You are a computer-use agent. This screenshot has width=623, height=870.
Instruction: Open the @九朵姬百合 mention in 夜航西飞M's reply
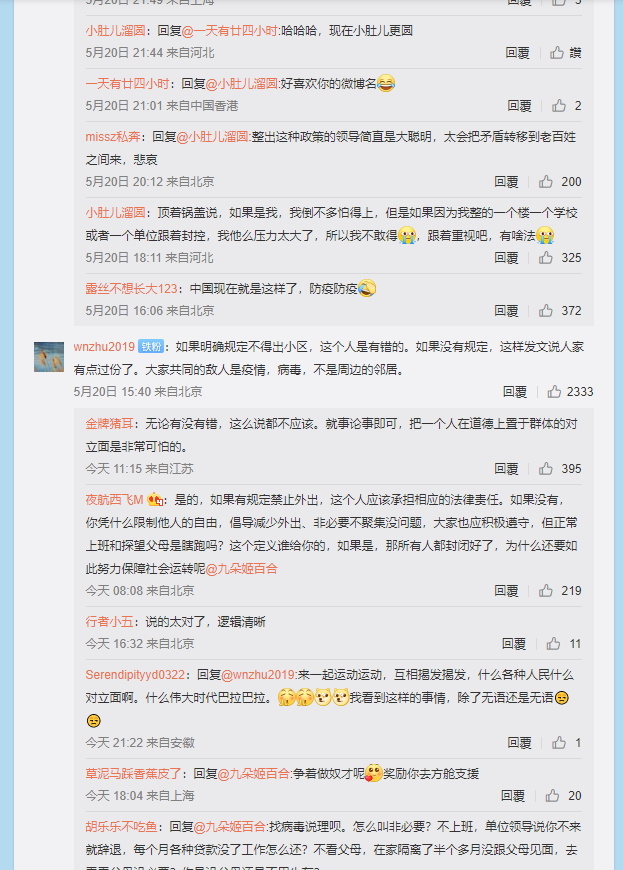(241, 568)
